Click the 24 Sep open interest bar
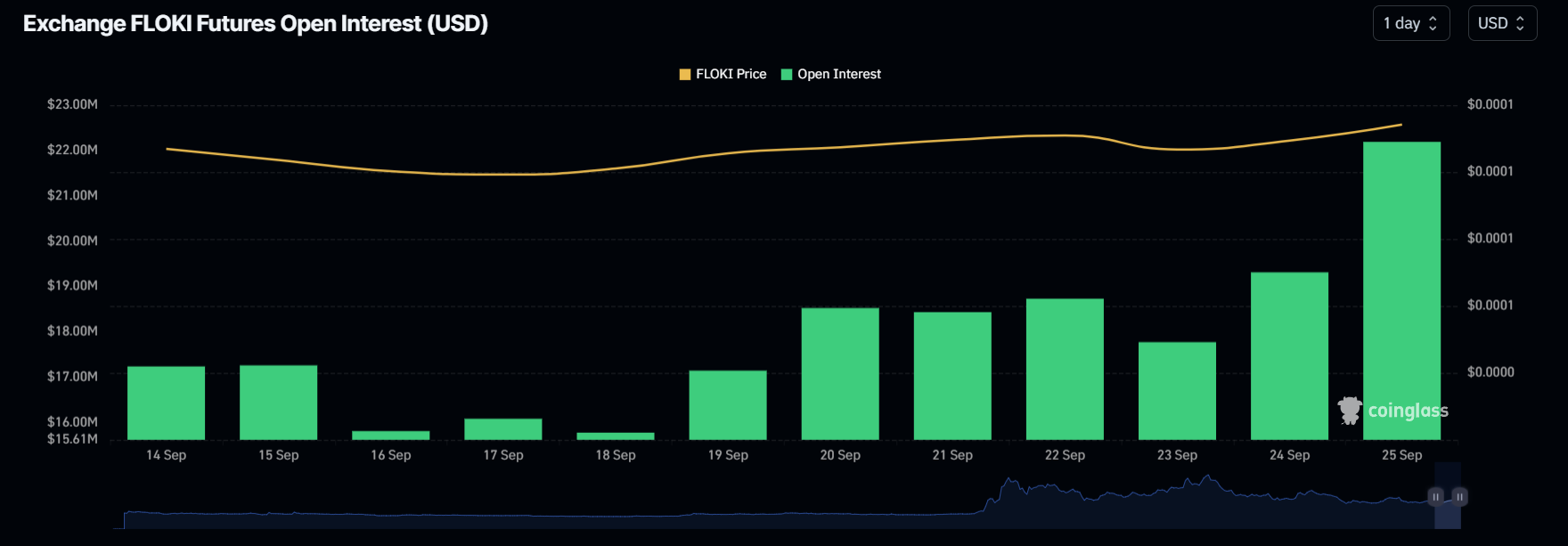This screenshot has height=546, width=1568. [x=1288, y=356]
